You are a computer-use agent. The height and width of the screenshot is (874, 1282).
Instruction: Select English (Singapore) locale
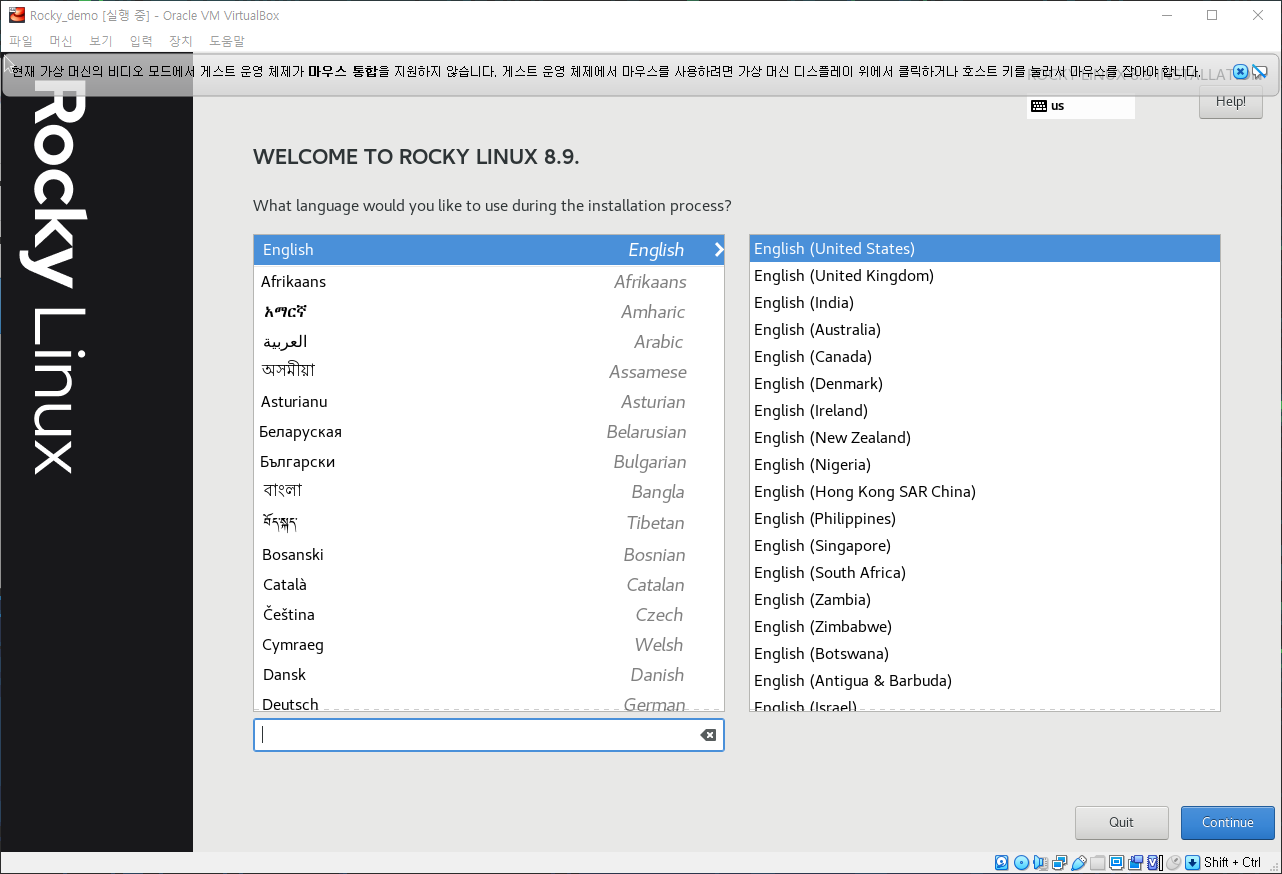point(985,546)
